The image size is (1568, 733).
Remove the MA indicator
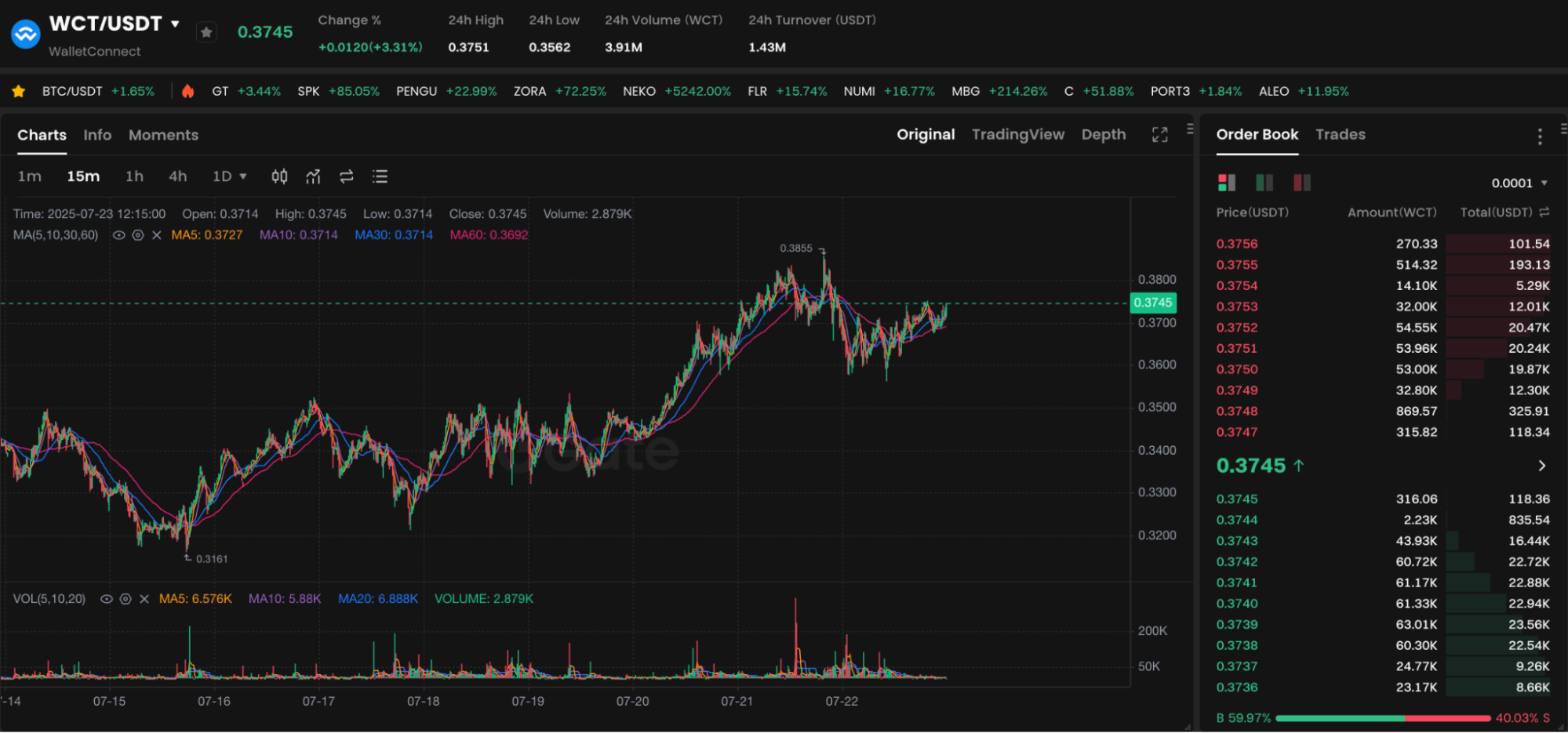pos(157,235)
